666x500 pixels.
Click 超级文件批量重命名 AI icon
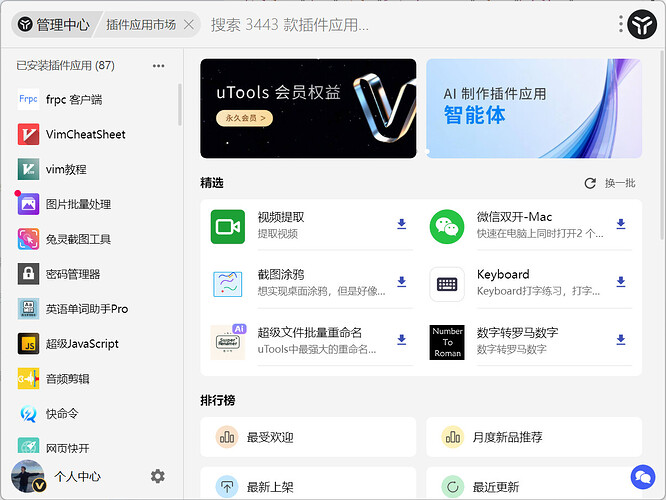click(228, 342)
